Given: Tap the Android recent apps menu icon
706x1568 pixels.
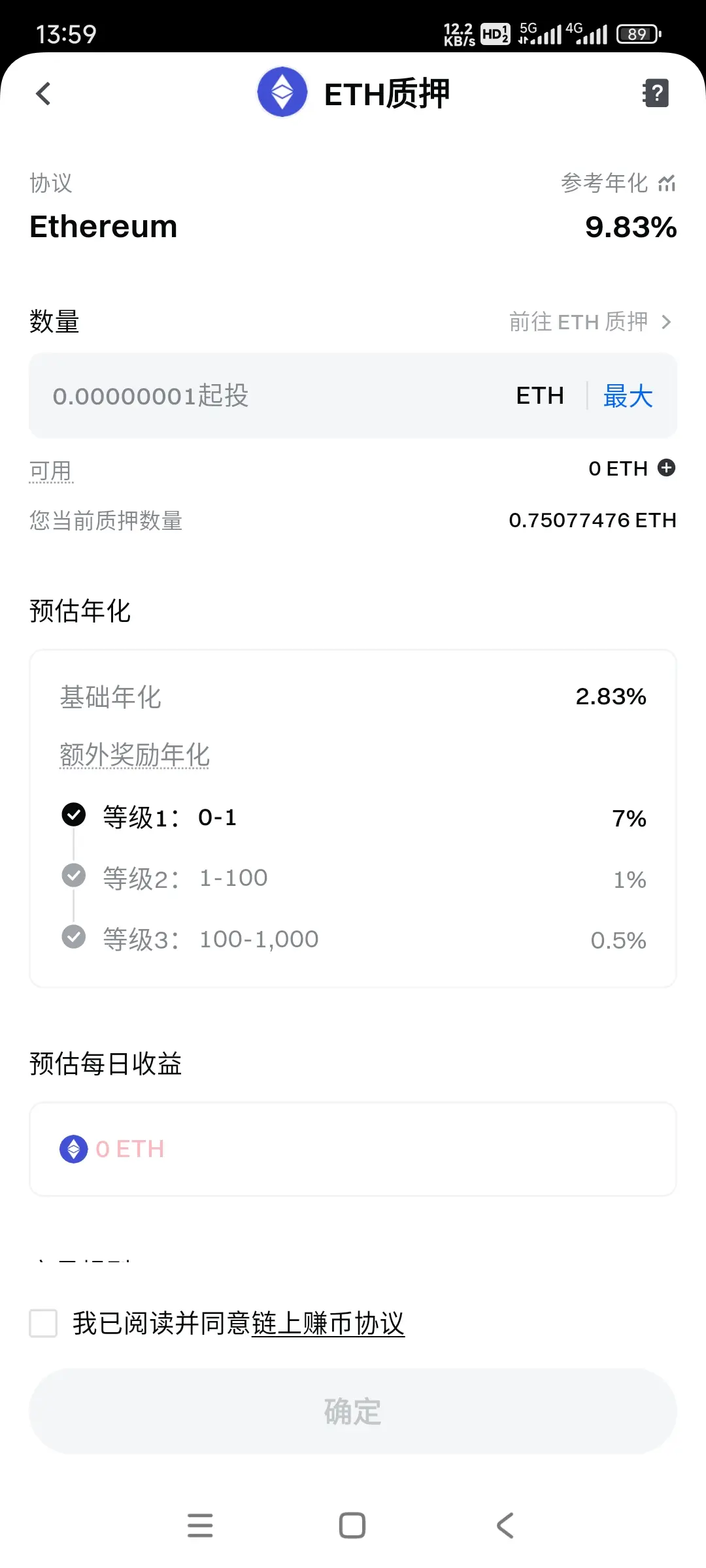Looking at the screenshot, I should click(x=200, y=1526).
